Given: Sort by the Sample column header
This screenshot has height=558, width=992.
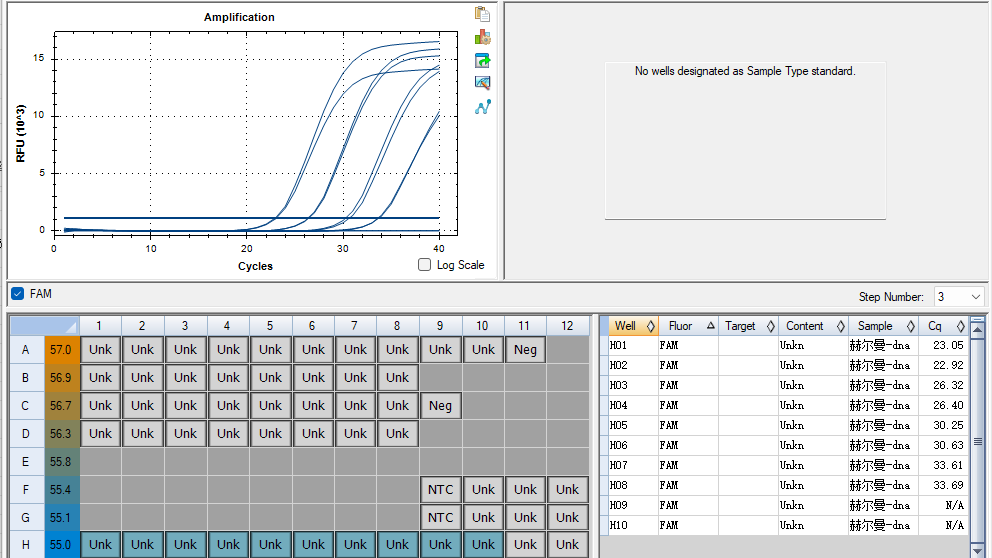Looking at the screenshot, I should click(x=884, y=326).
